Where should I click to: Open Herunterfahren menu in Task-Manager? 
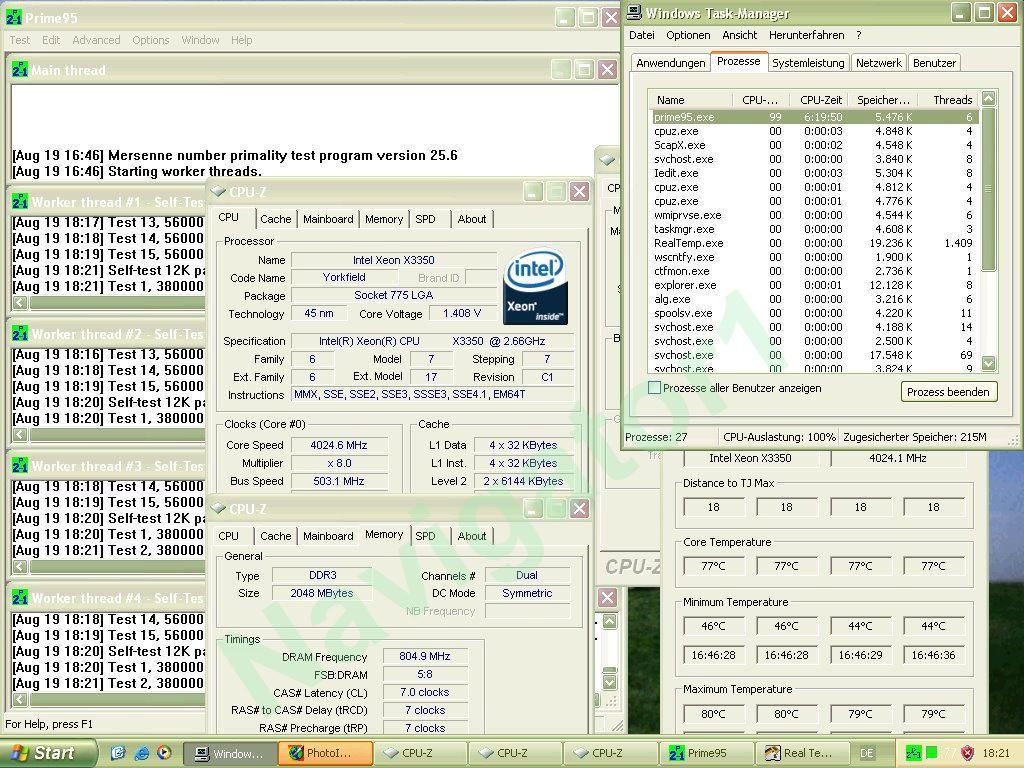[x=807, y=35]
